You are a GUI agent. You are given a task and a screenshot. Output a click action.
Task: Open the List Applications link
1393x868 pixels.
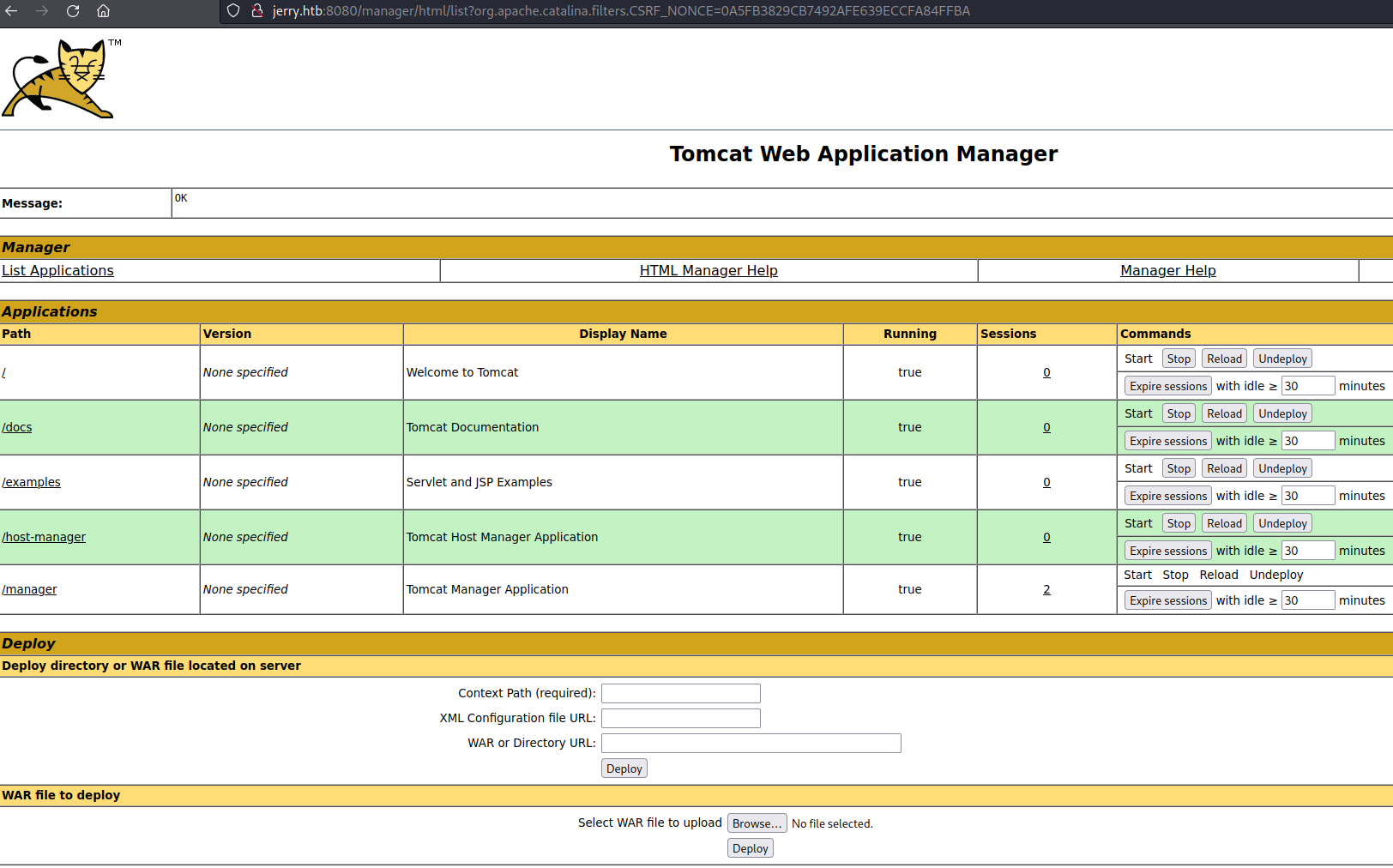point(57,270)
